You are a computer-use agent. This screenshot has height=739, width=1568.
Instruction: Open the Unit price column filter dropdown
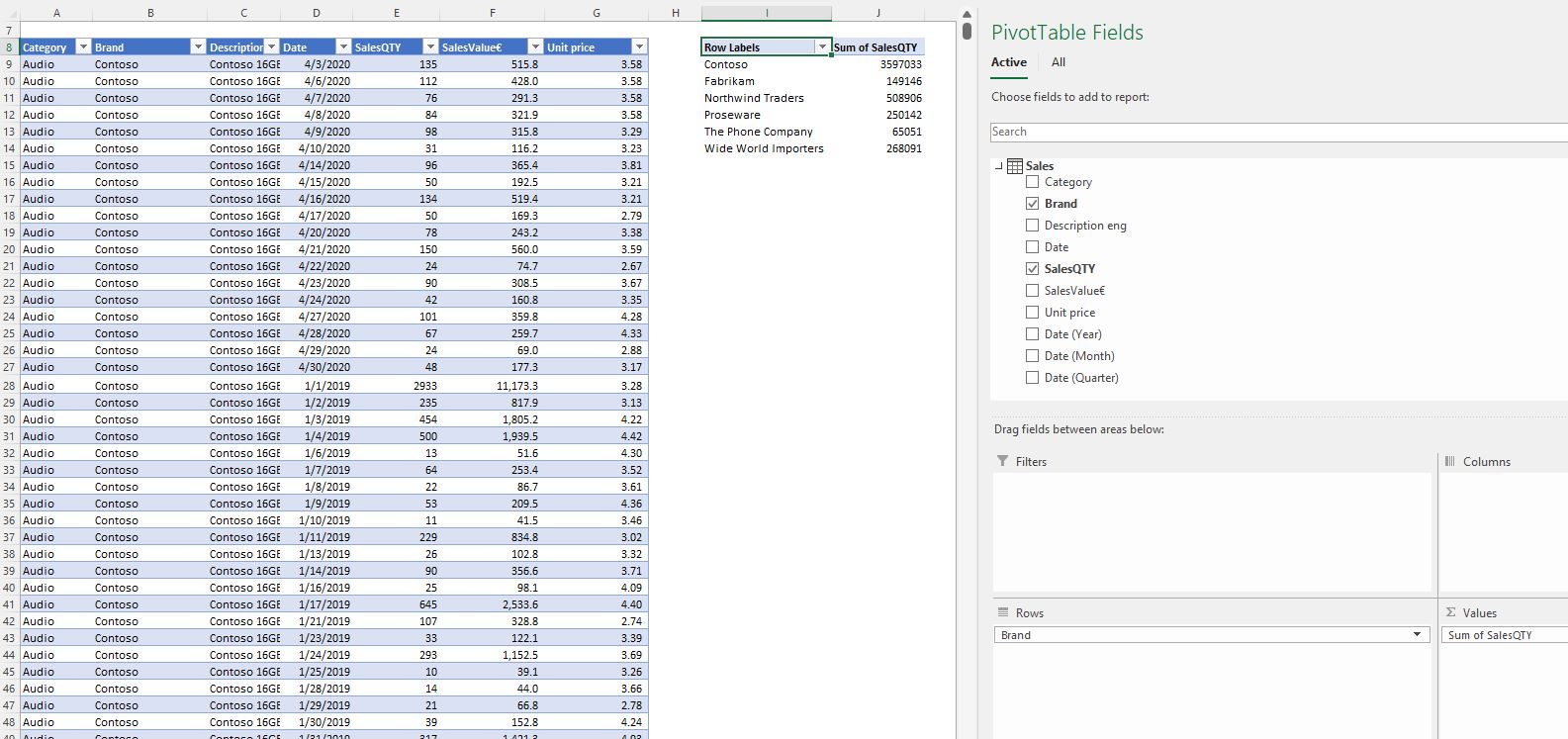[639, 47]
